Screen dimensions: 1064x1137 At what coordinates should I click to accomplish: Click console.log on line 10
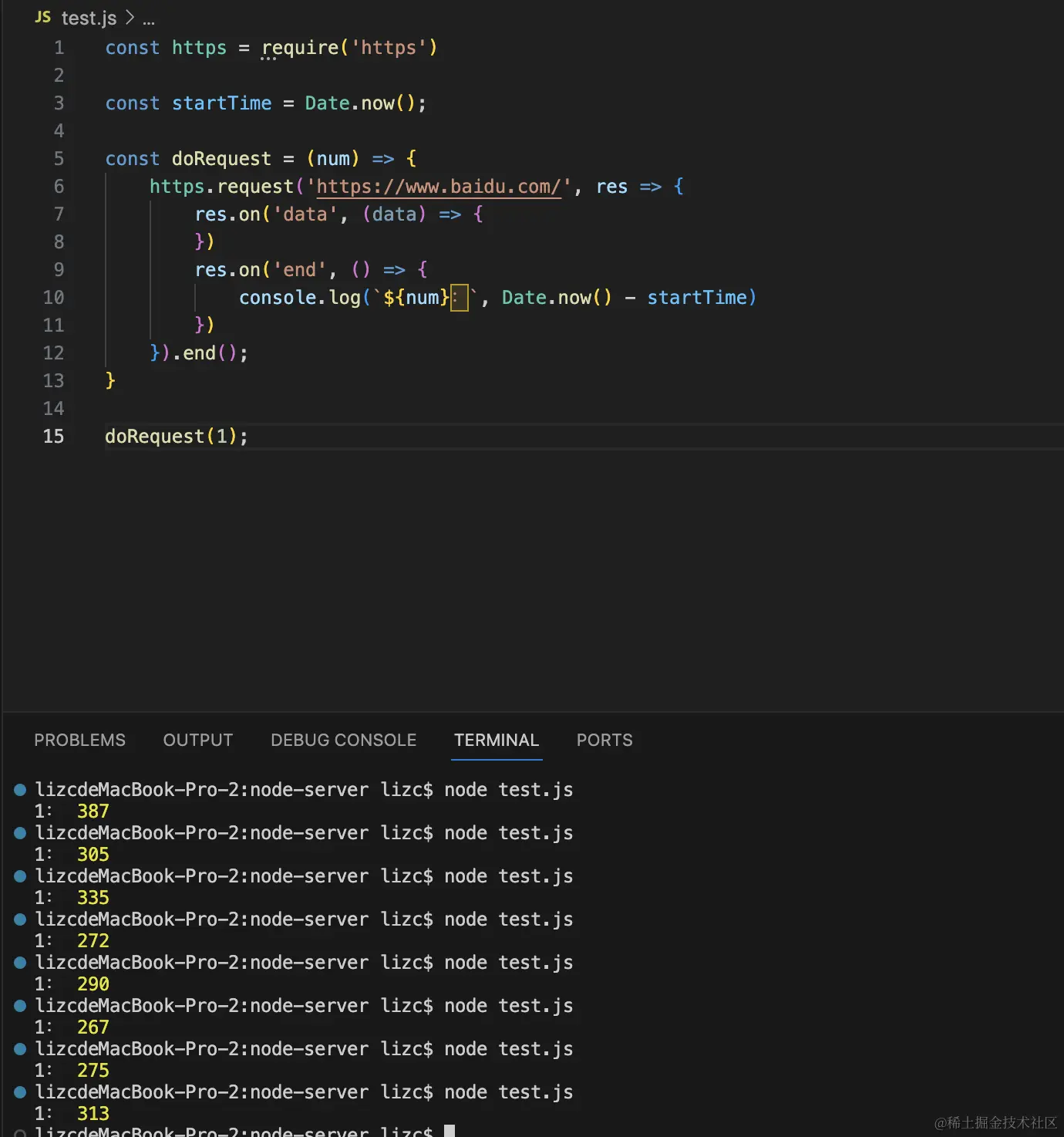pyautogui.click(x=300, y=298)
